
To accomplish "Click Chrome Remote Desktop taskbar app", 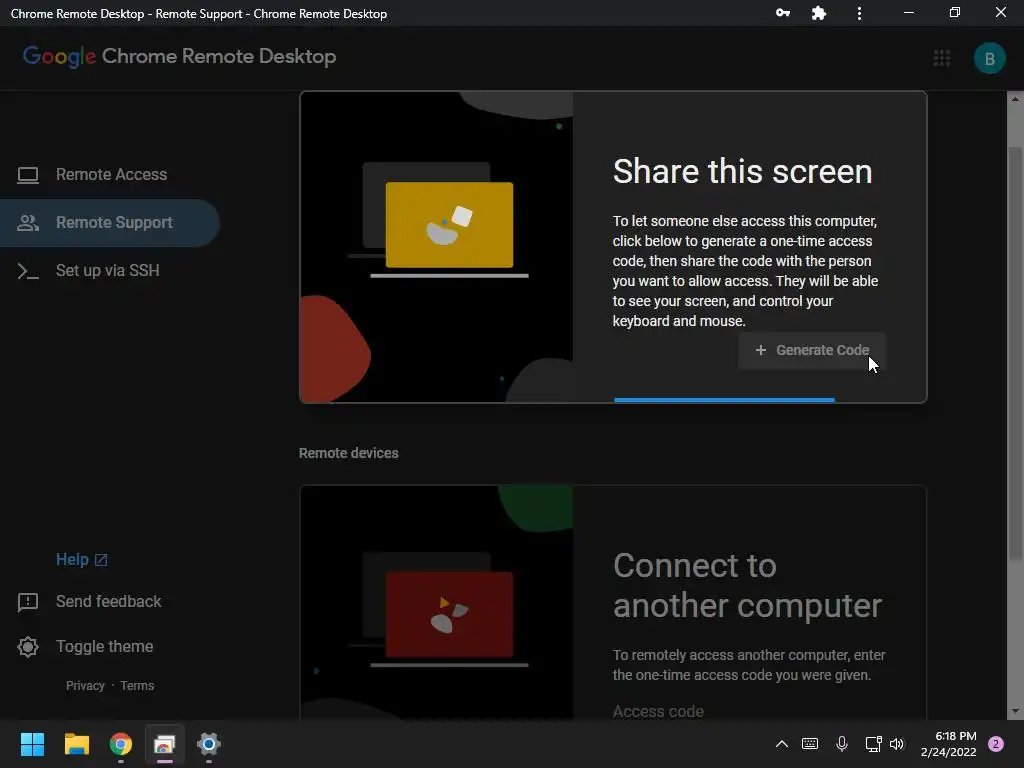I will click(x=165, y=744).
